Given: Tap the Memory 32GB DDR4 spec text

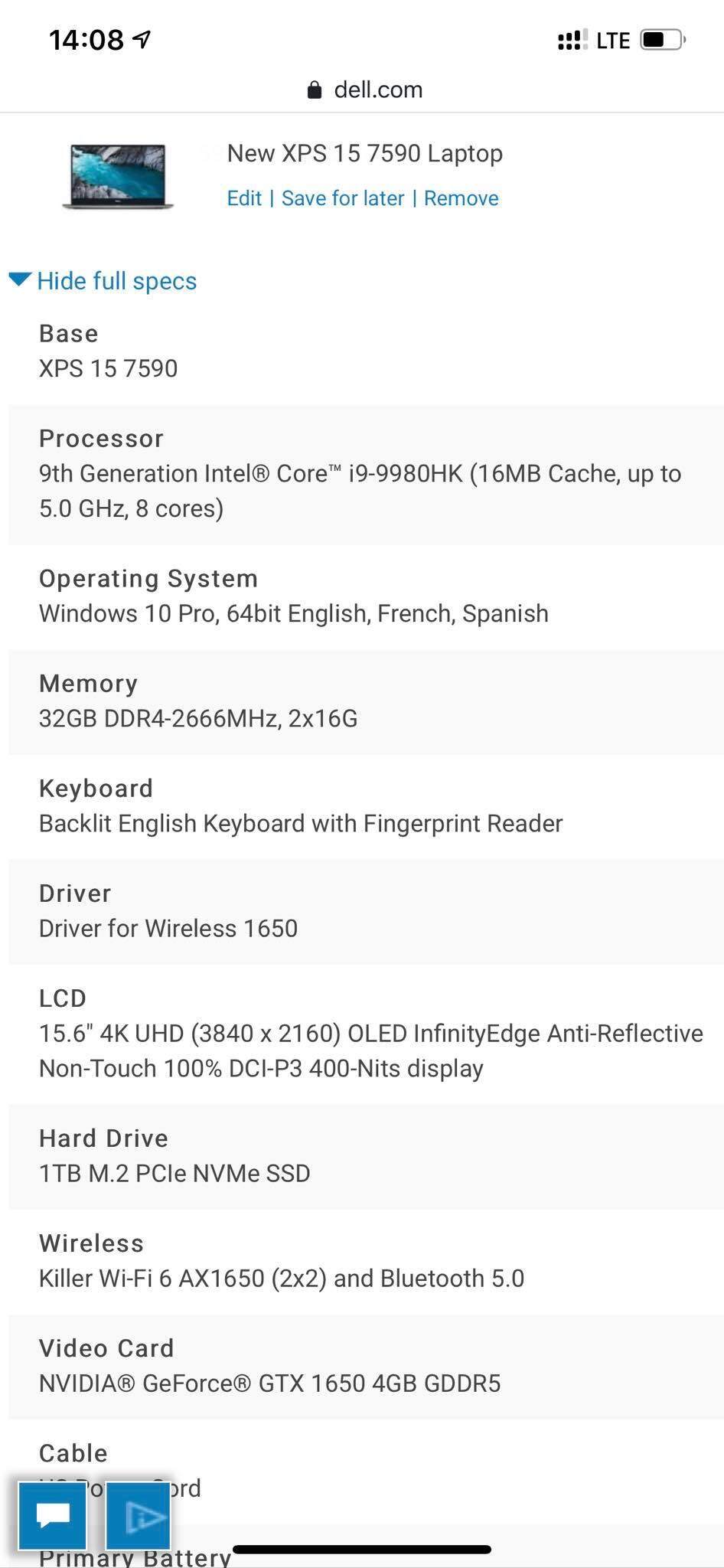Looking at the screenshot, I should point(198,719).
